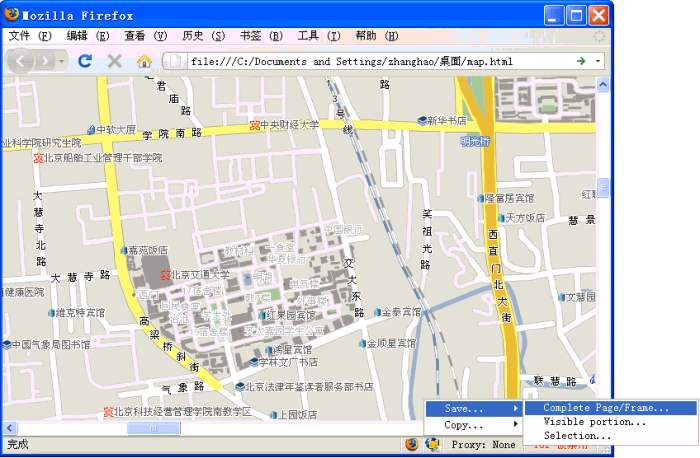Choose Visible portion... option
700x458 pixels.
[610, 421]
